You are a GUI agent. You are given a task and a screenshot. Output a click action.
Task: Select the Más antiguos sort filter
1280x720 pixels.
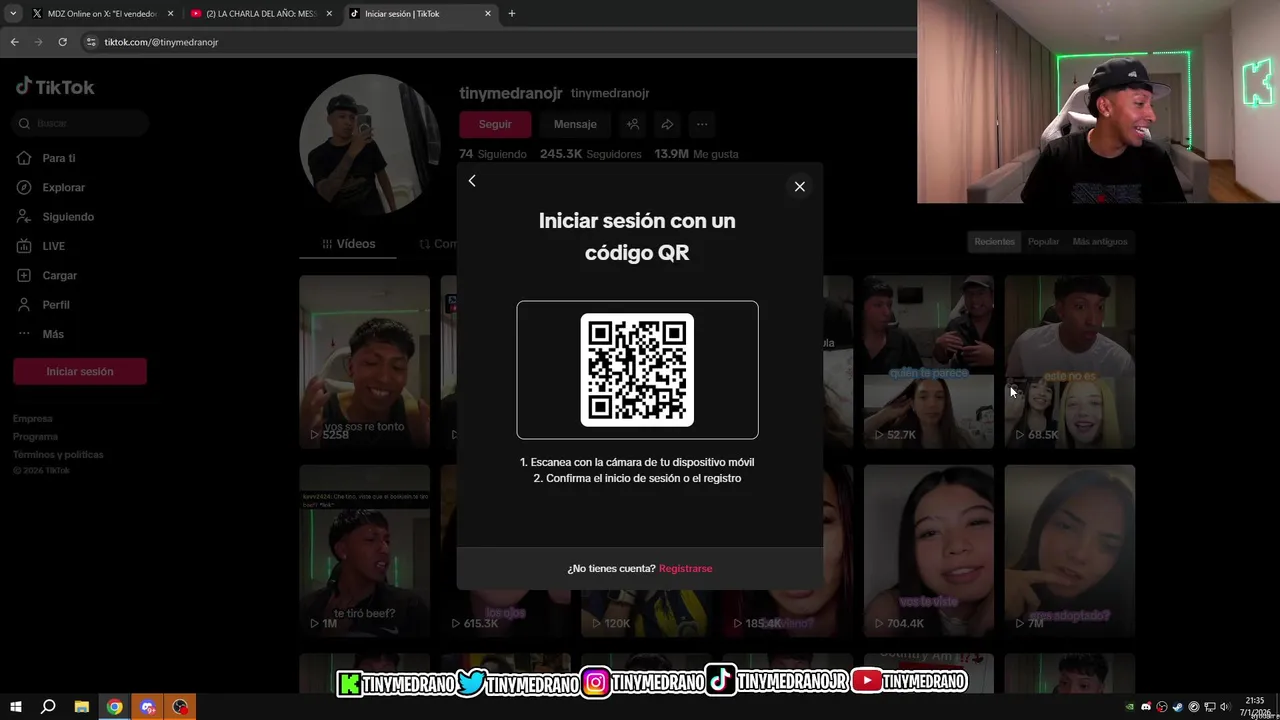1099,242
